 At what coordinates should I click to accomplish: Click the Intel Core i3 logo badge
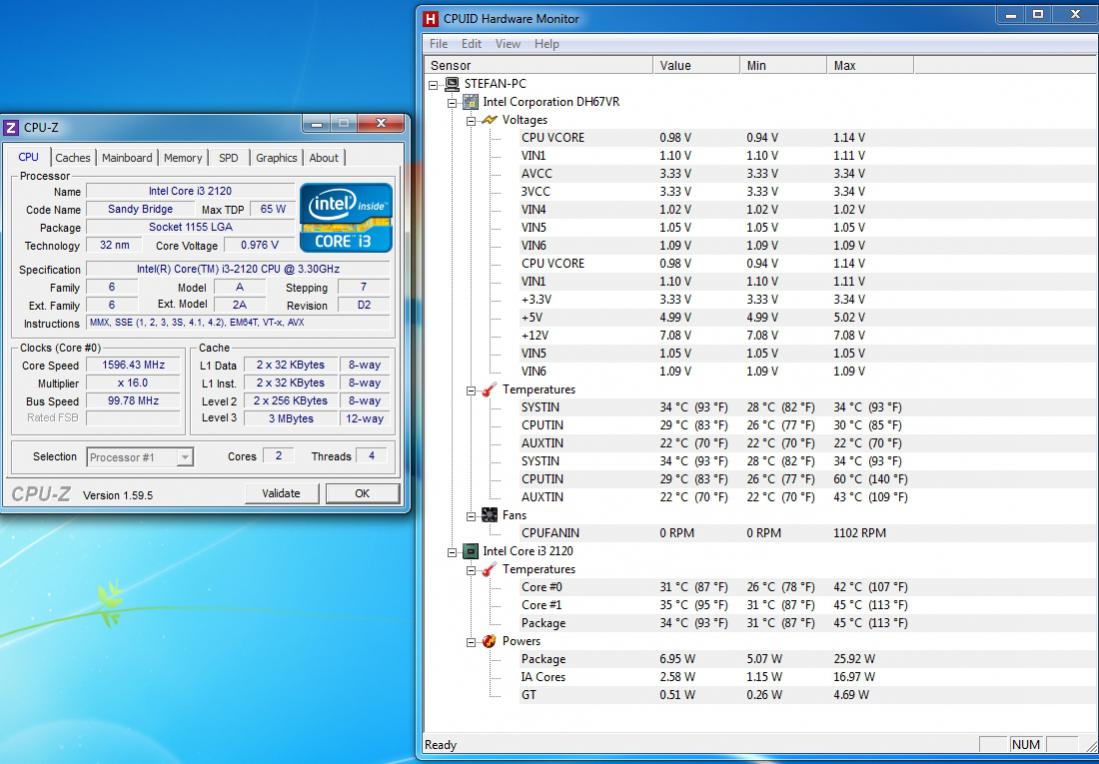(x=346, y=217)
